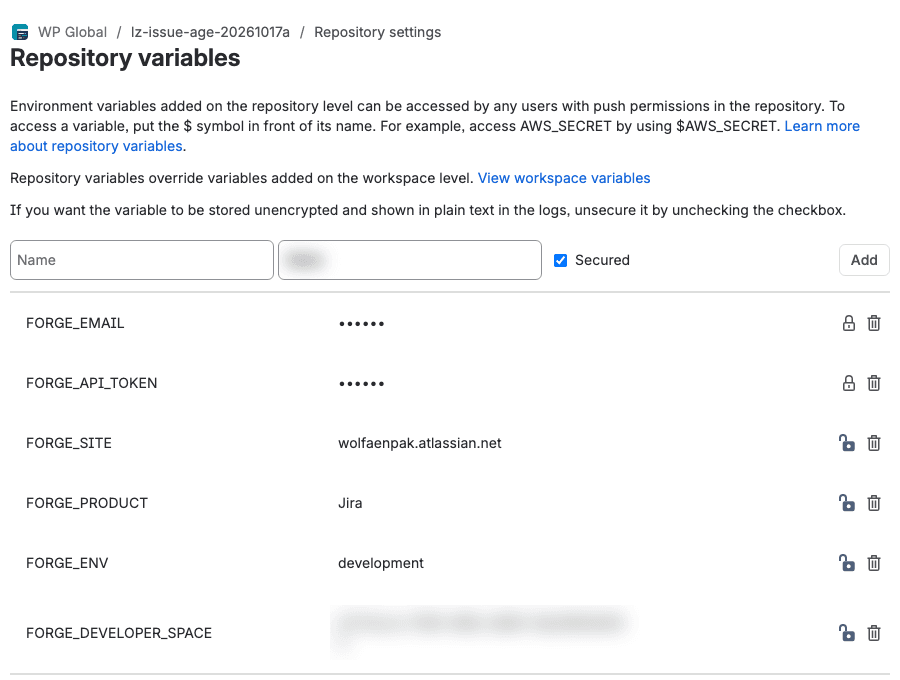
Task: Click the masked value of FORGE_EMAIL
Action: 362,324
